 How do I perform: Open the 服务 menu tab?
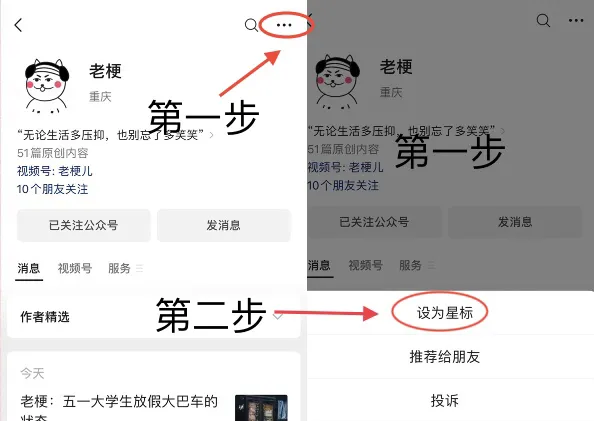click(x=119, y=269)
